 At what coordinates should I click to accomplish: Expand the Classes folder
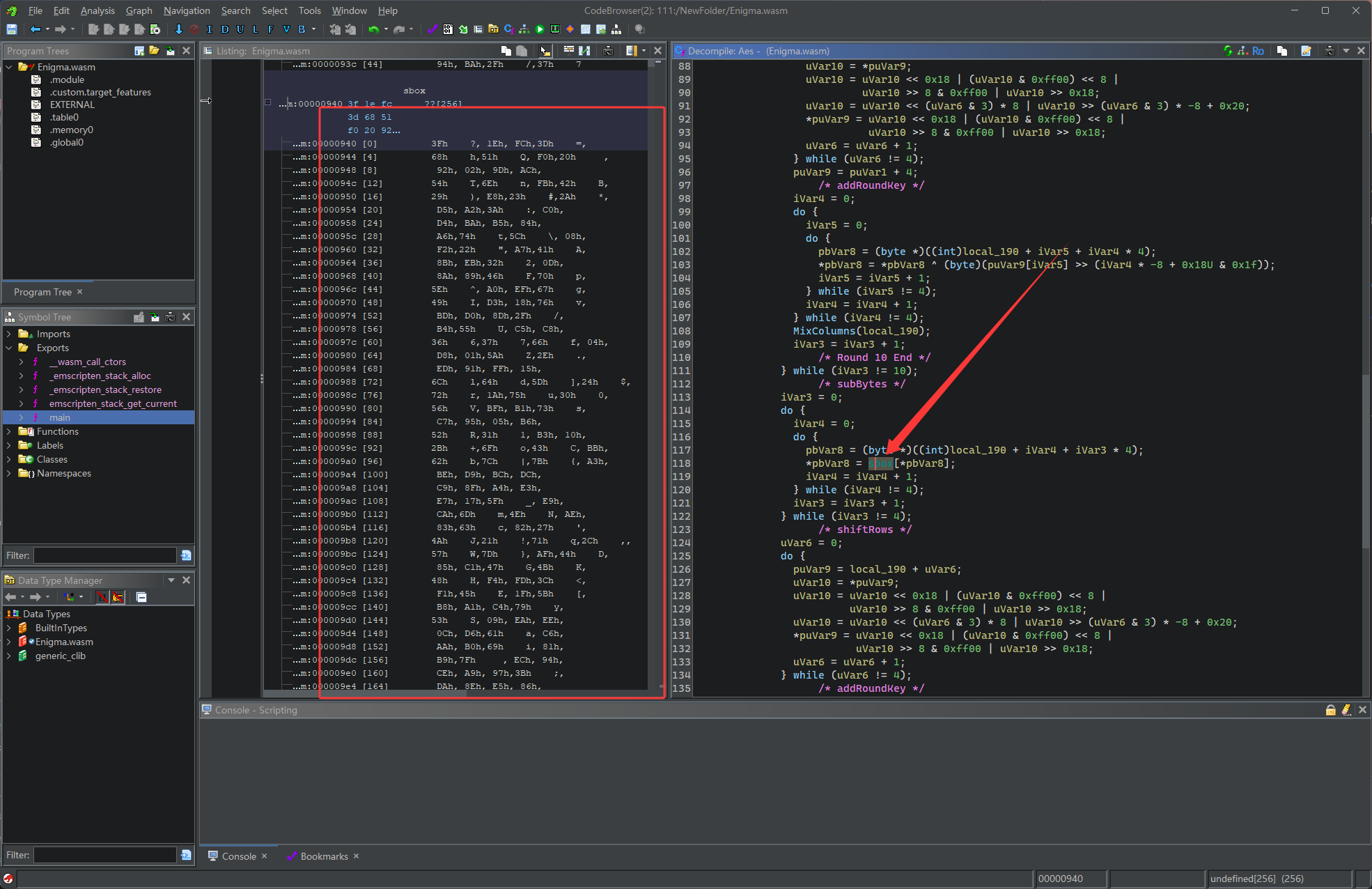pos(9,459)
